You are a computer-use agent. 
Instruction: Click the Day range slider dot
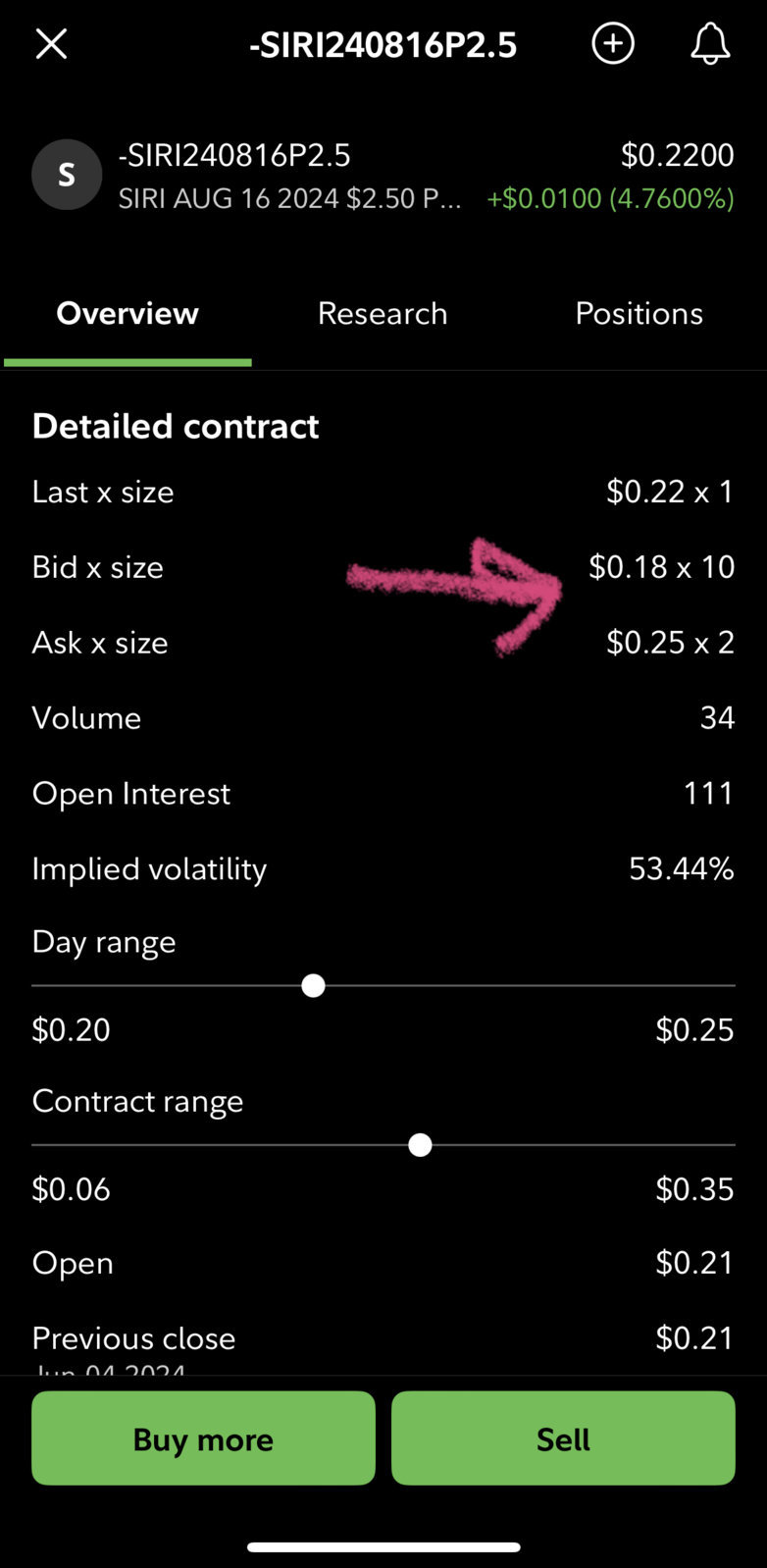[x=313, y=986]
